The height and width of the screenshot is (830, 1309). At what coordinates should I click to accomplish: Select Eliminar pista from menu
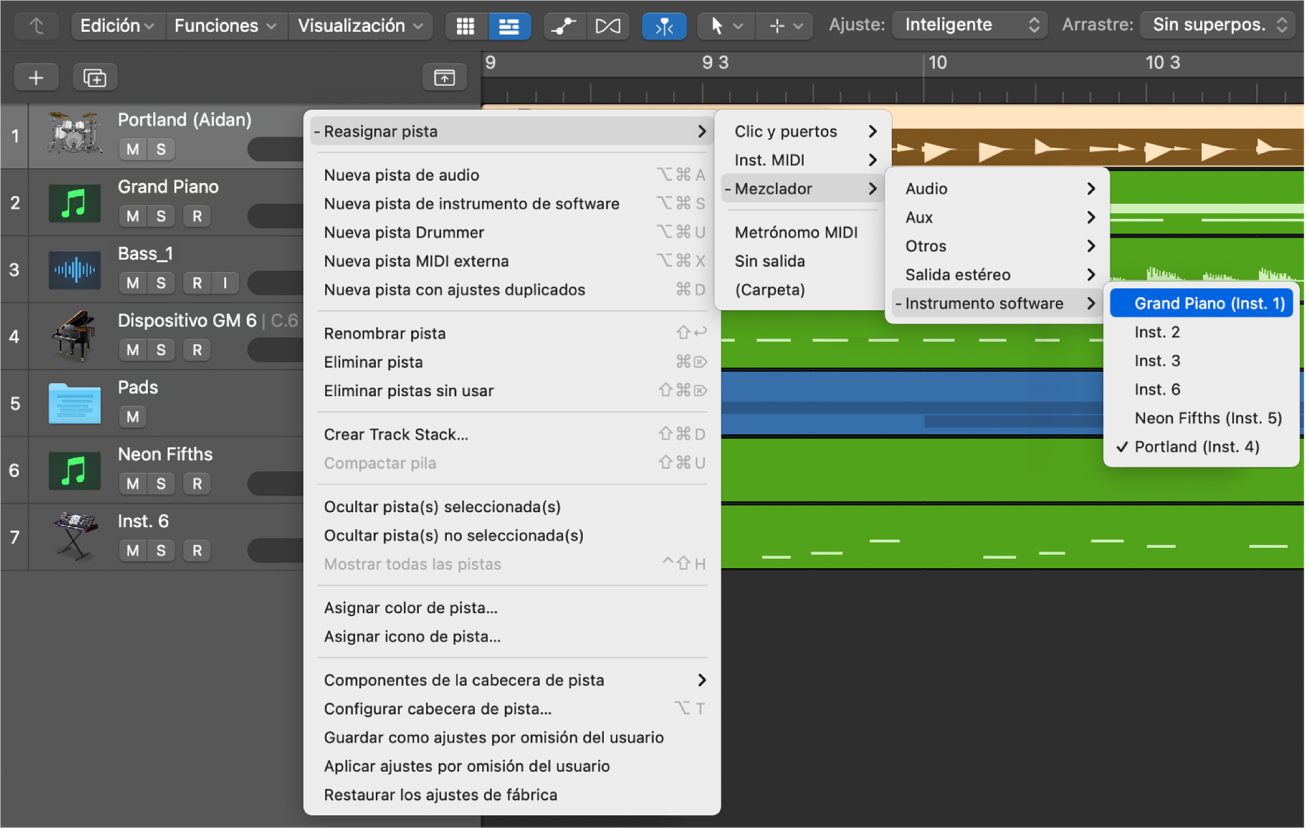(x=512, y=363)
